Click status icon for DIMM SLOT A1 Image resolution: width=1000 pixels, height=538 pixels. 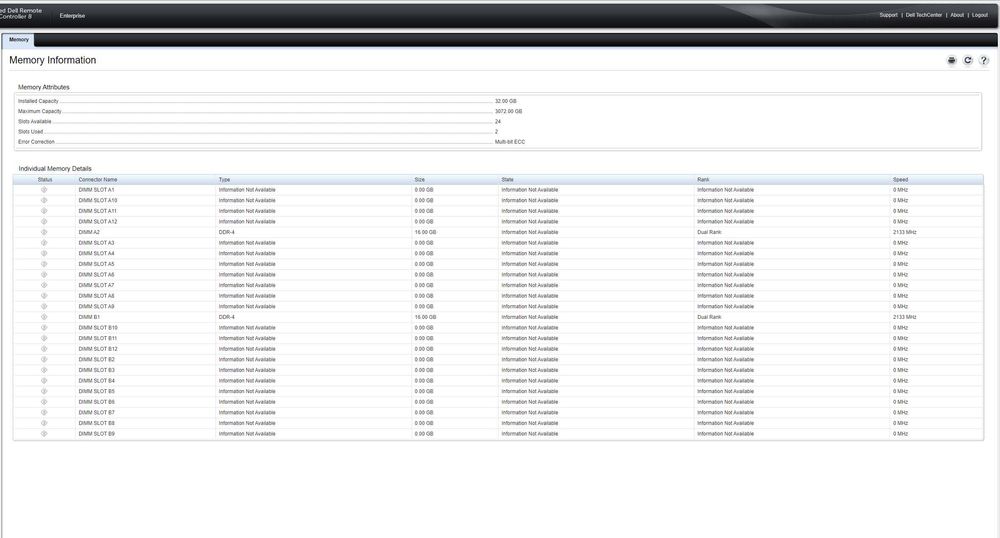(x=44, y=190)
